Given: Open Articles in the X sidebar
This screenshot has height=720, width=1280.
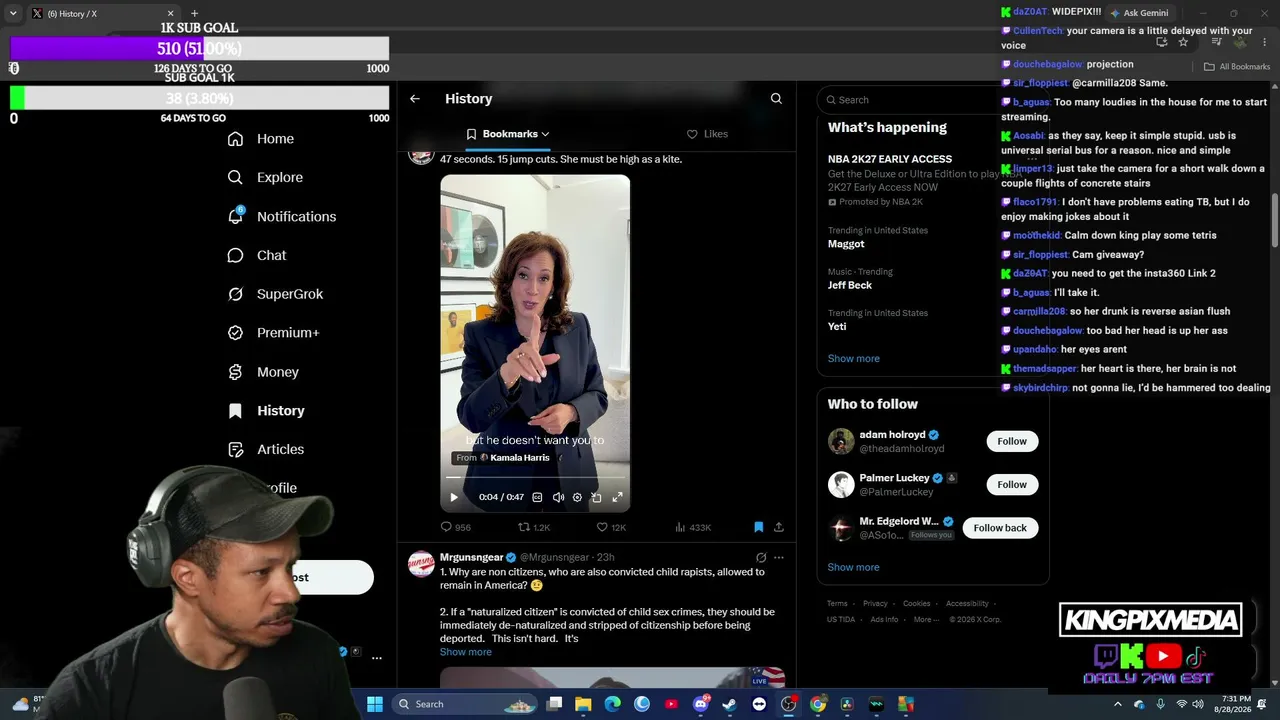Looking at the screenshot, I should (266, 449).
